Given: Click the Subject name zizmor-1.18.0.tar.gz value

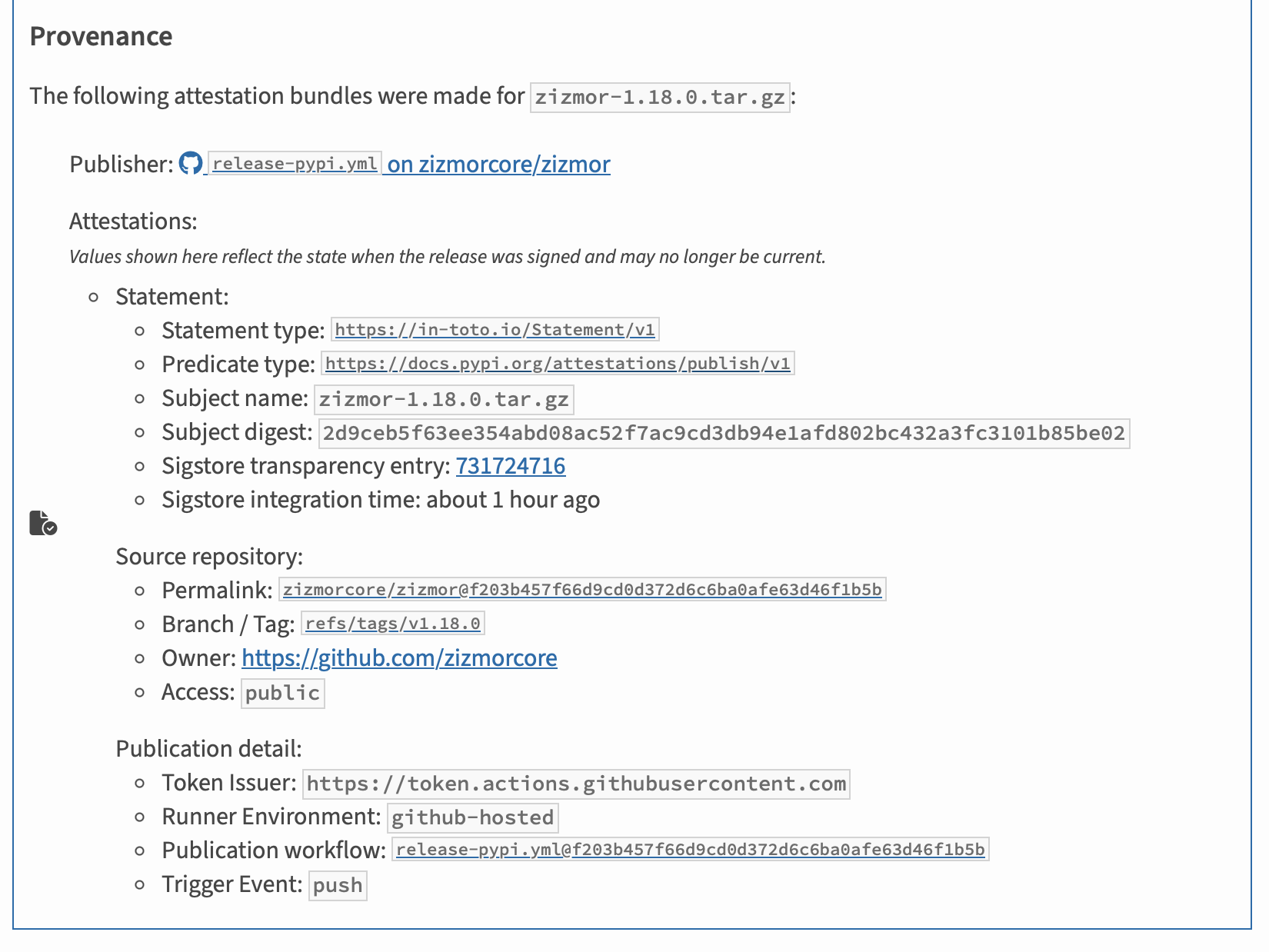Looking at the screenshot, I should 444,399.
